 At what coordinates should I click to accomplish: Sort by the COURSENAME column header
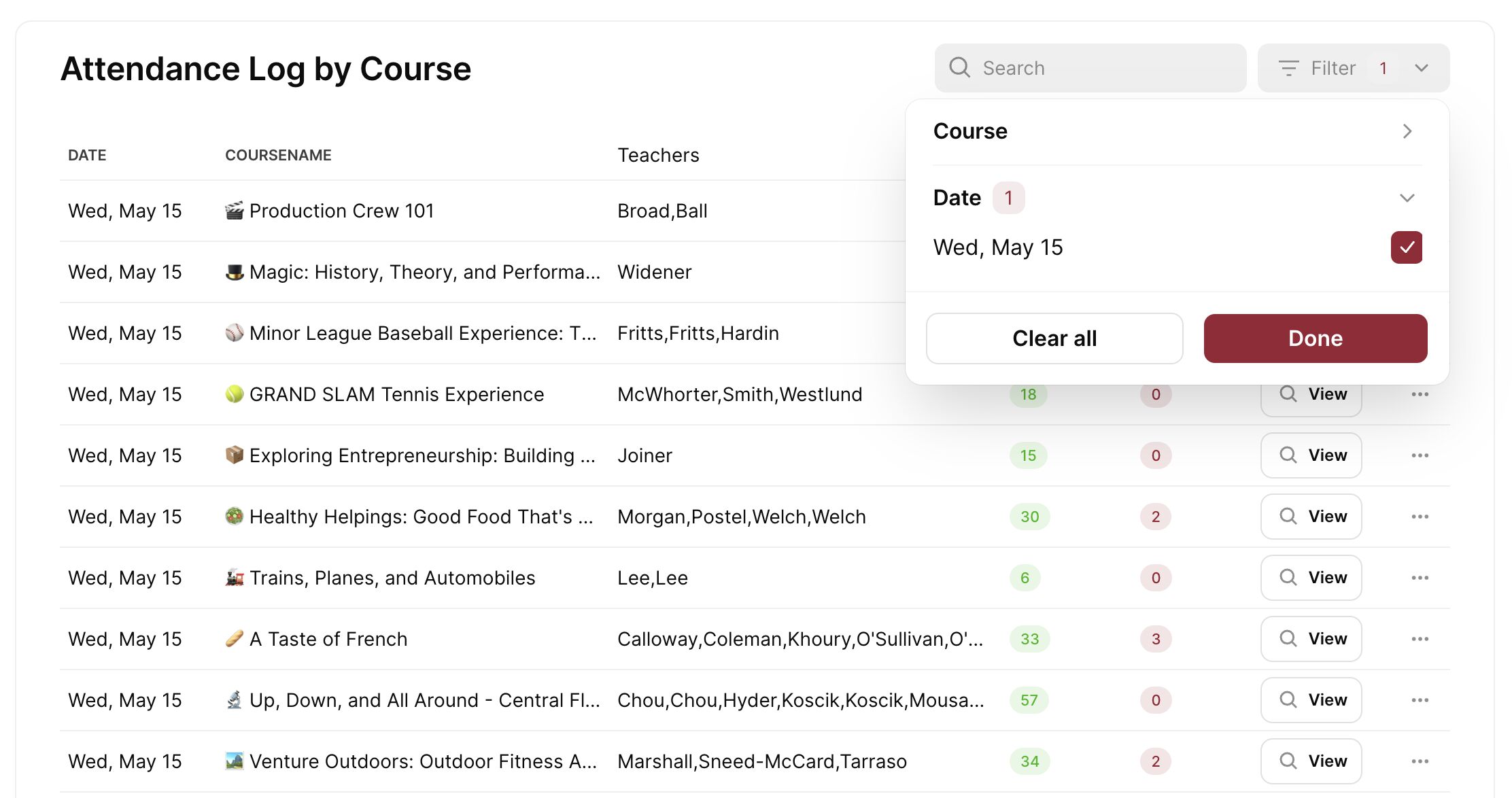(278, 155)
